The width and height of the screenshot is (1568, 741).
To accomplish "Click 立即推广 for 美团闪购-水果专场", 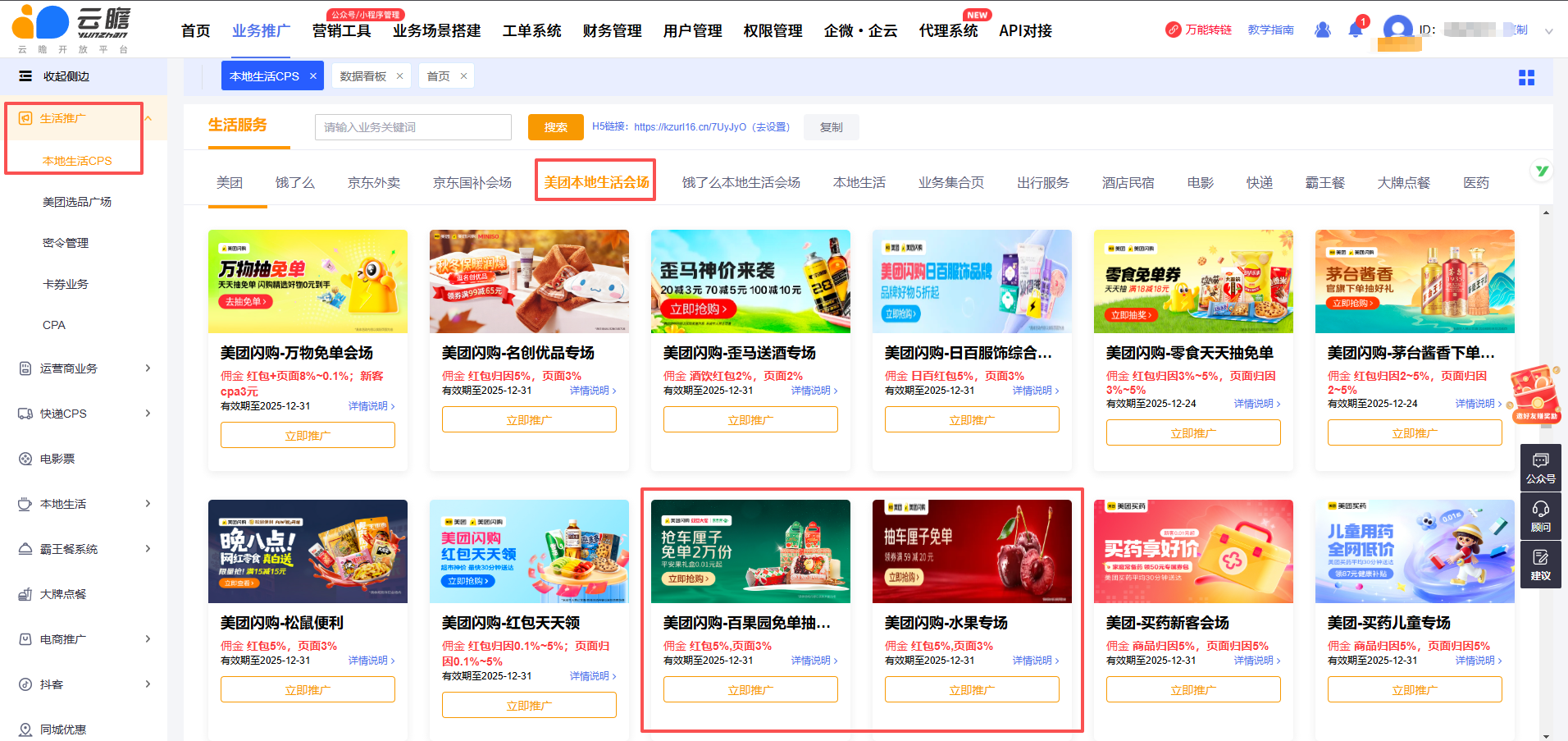I will click(971, 690).
